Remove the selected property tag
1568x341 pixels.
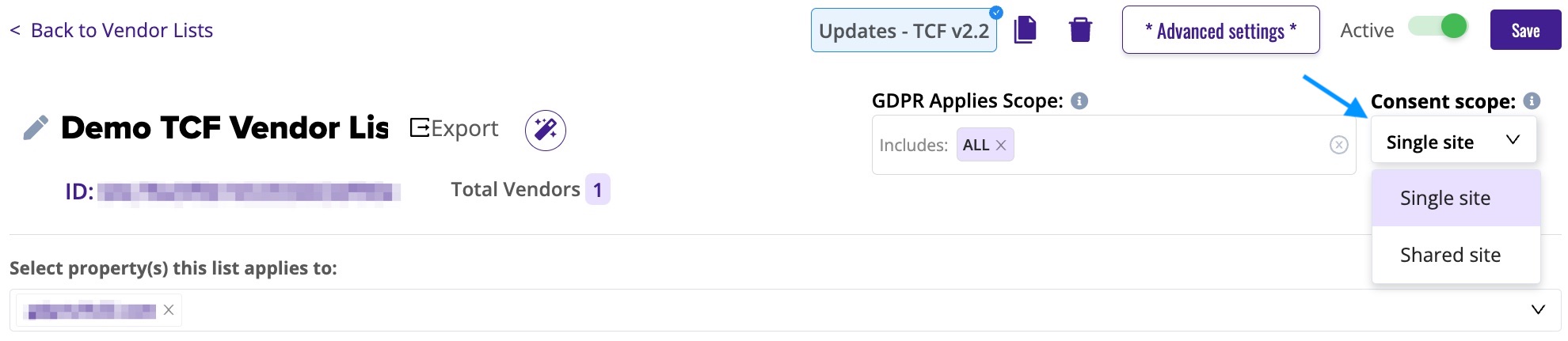pyautogui.click(x=169, y=310)
